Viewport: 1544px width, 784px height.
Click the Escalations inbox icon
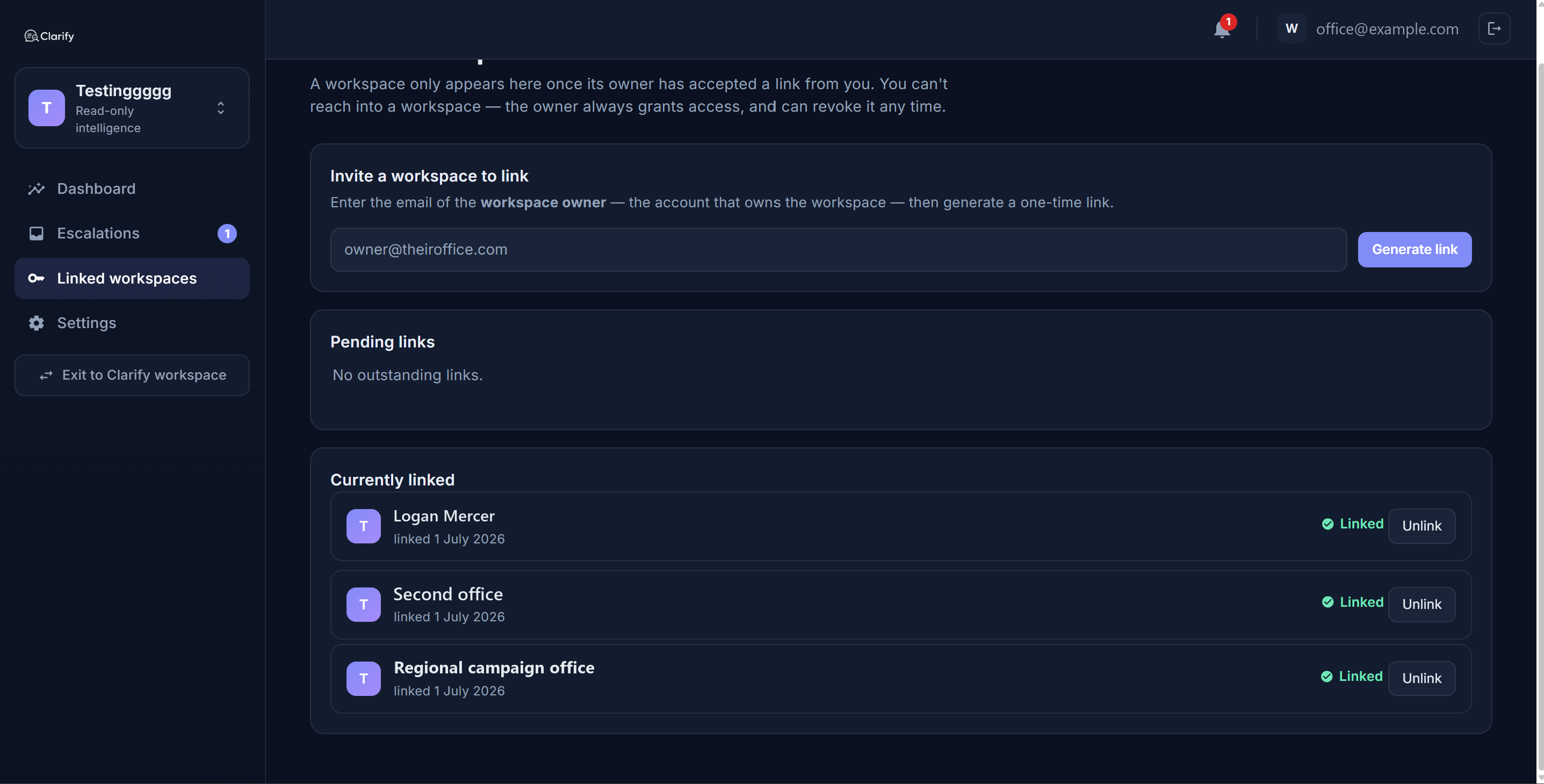[37, 233]
